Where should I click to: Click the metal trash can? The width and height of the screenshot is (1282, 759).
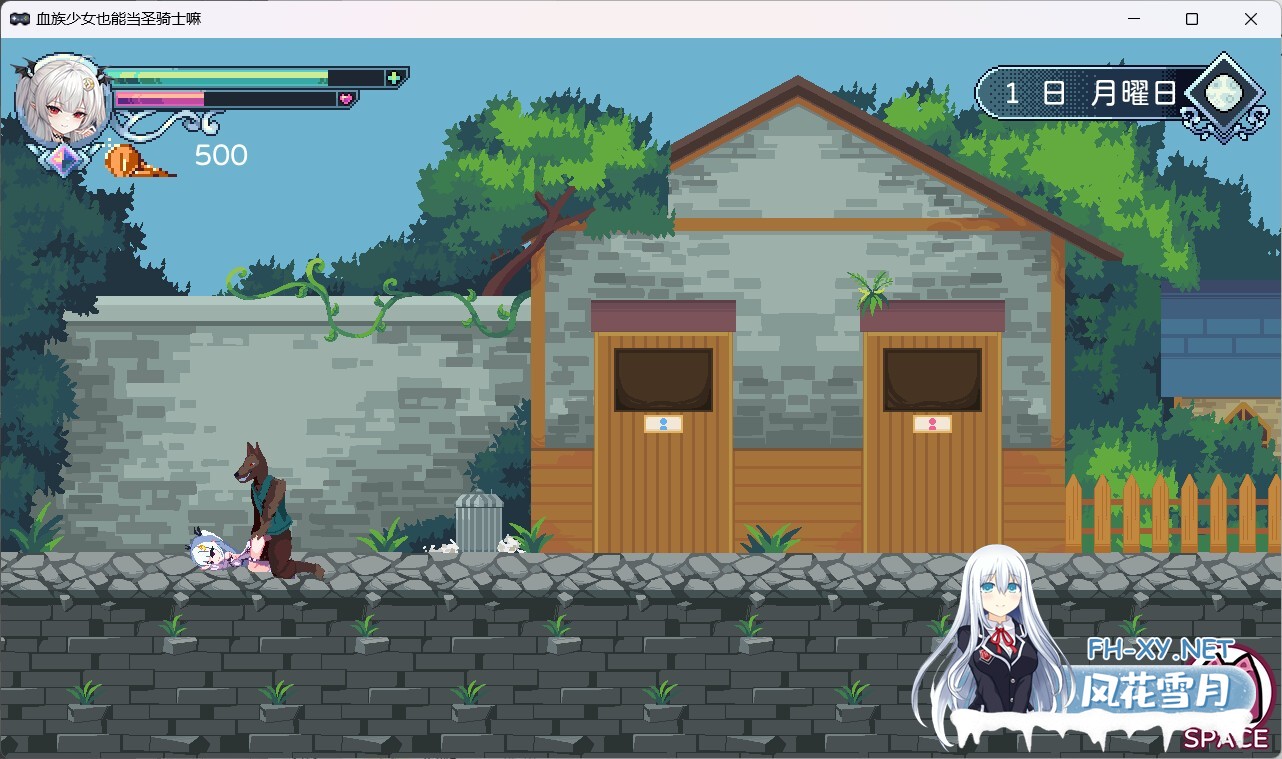click(479, 522)
